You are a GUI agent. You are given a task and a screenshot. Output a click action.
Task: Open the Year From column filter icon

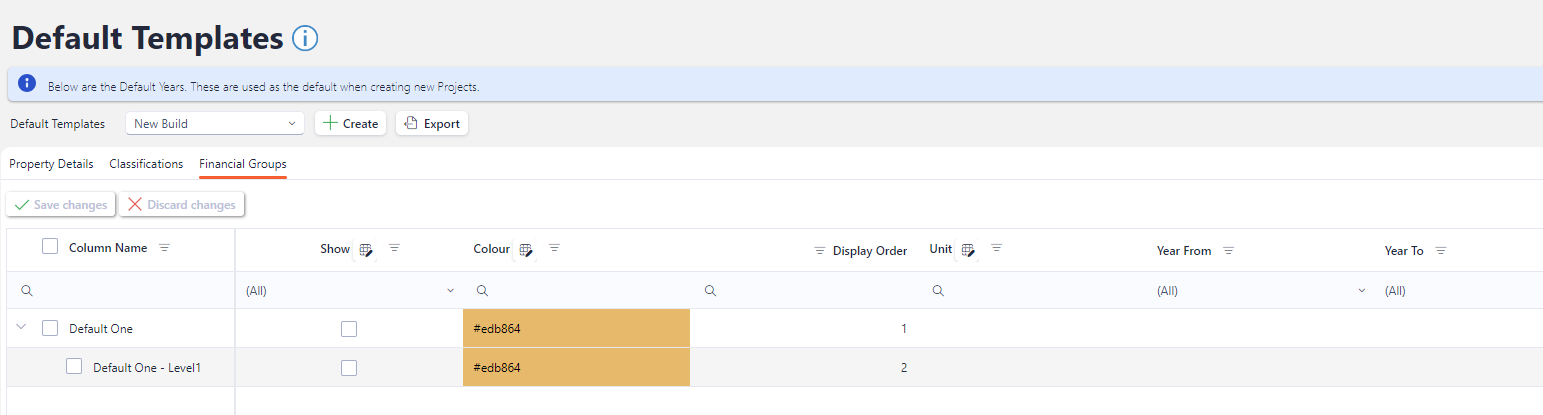point(1229,251)
